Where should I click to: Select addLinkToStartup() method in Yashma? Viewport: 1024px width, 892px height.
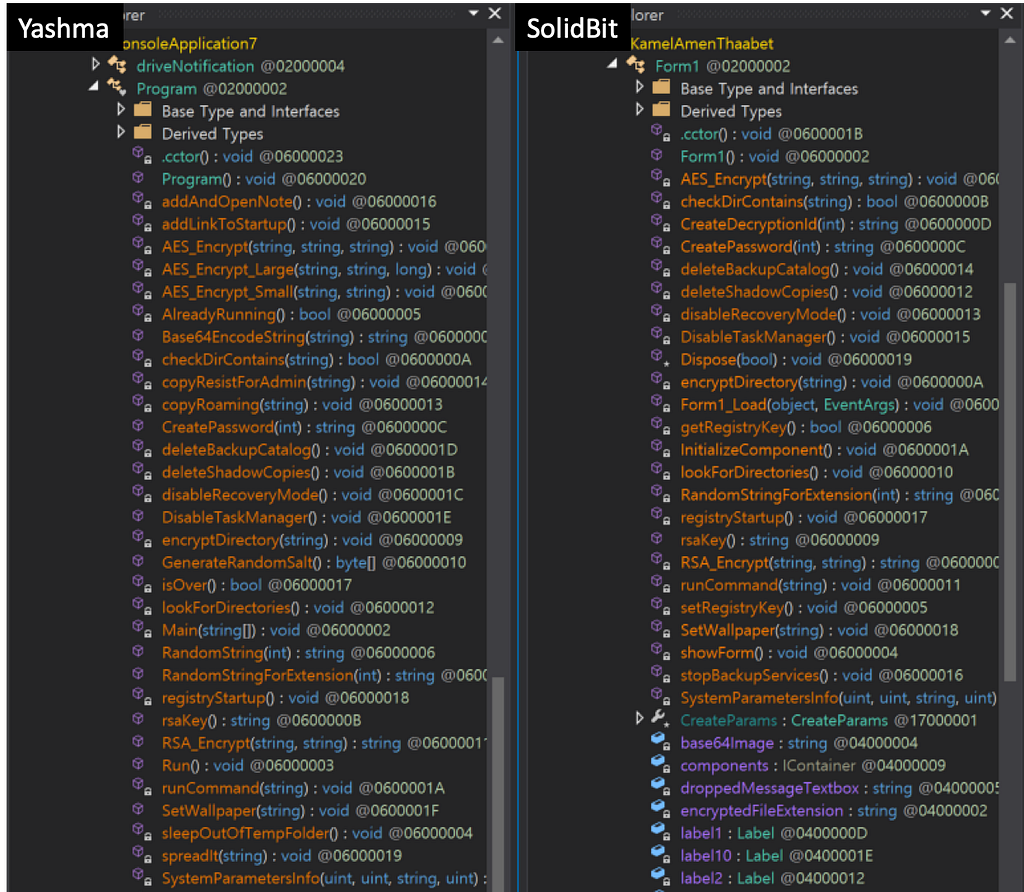[x=296, y=224]
